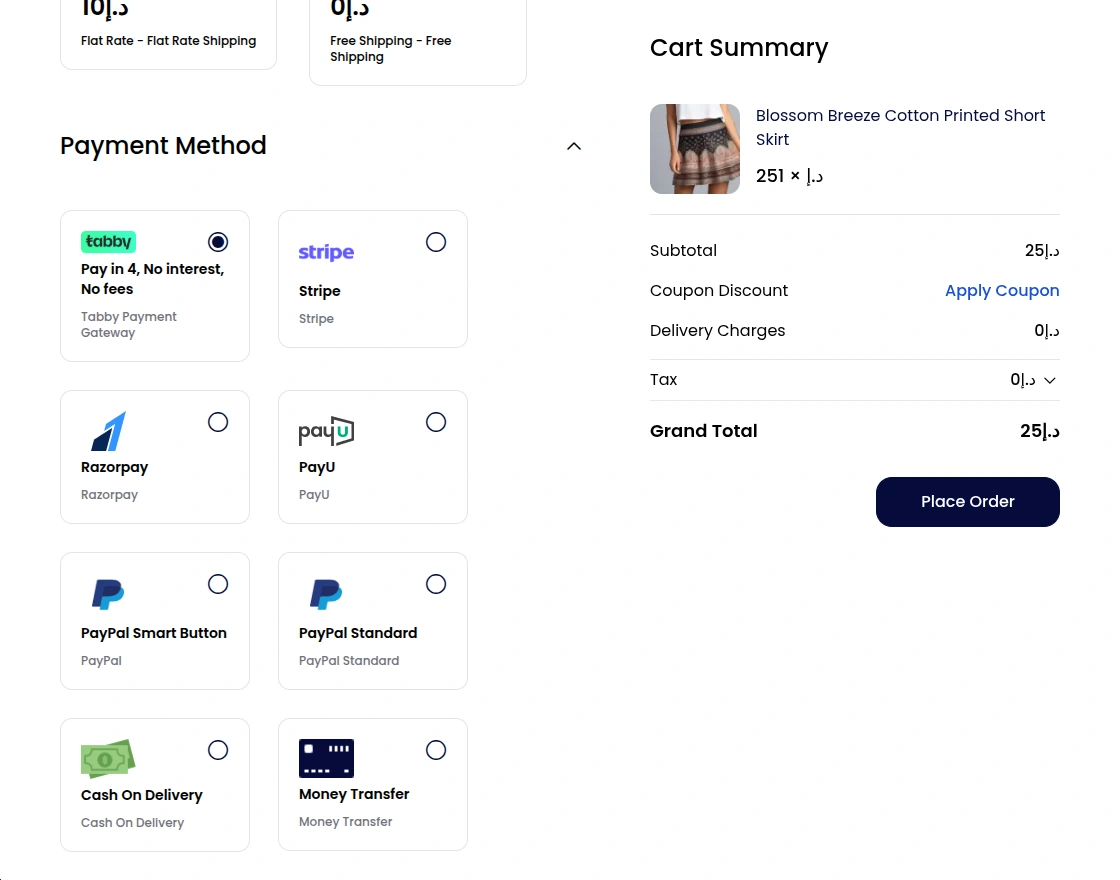Click the skirt quantity and price text
This screenshot has height=880, width=1120.
click(x=789, y=176)
